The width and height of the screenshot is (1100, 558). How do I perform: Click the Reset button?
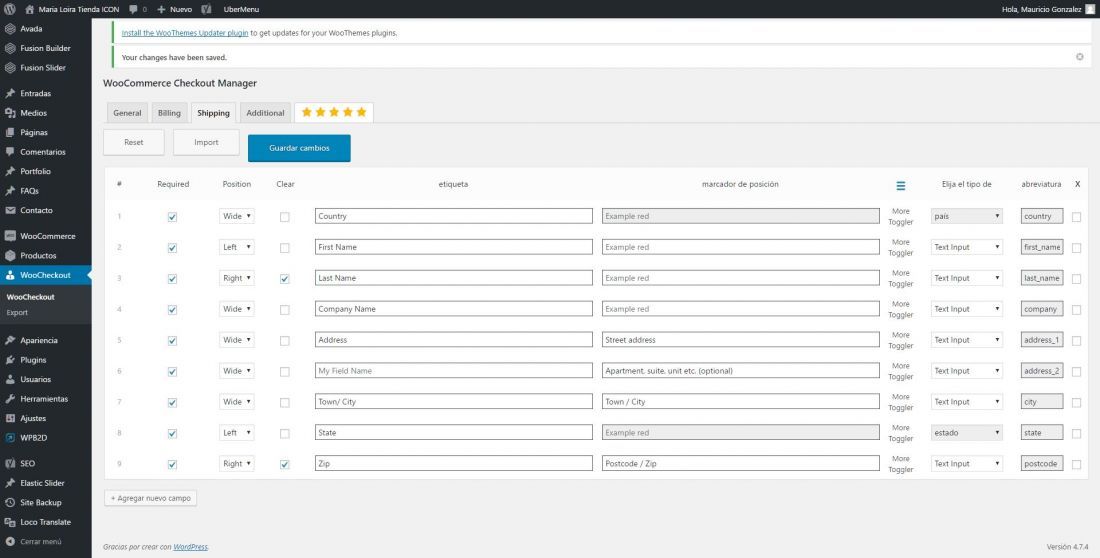134,142
